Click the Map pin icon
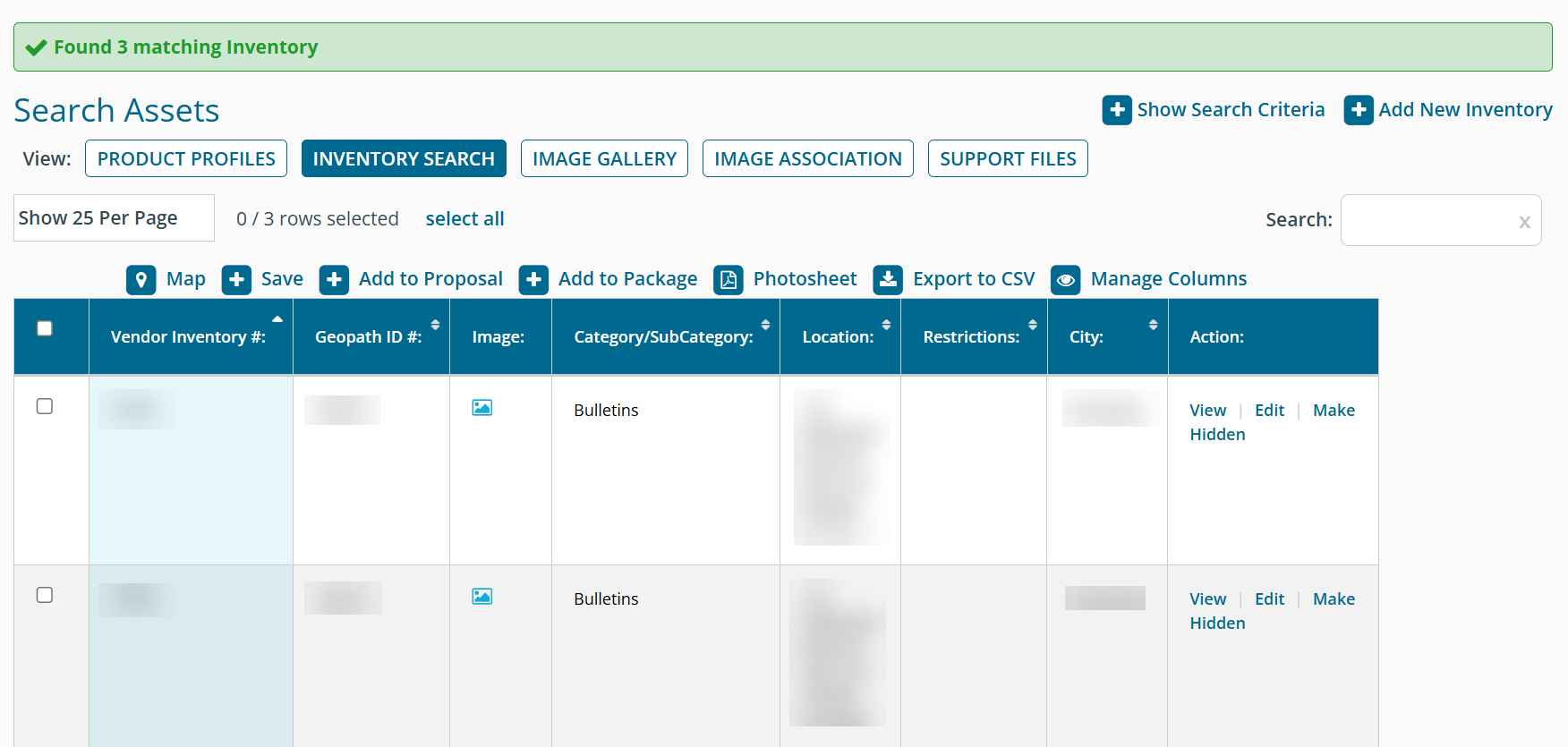The height and width of the screenshot is (747, 1568). [x=141, y=280]
